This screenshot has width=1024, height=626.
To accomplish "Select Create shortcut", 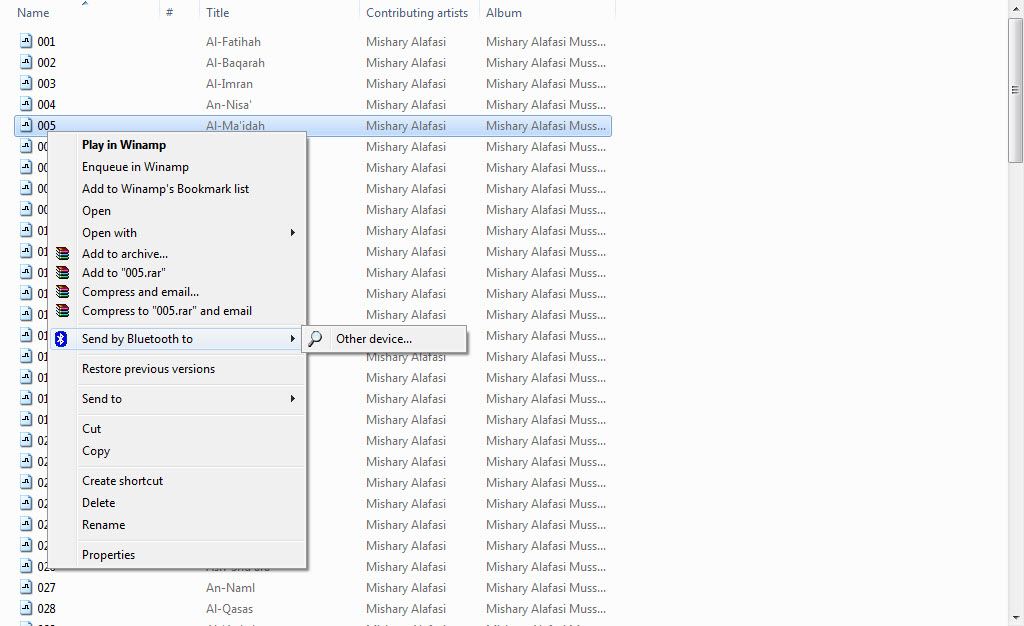I will point(122,480).
